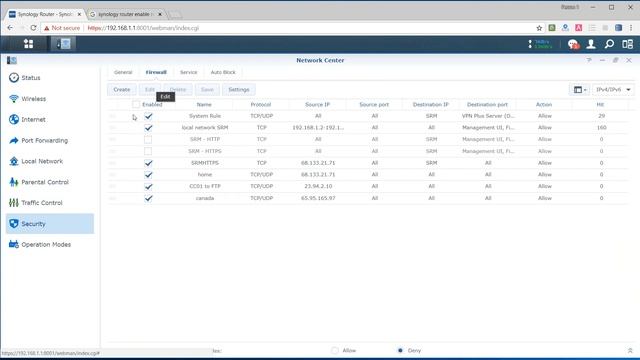The height and width of the screenshot is (360, 640).
Task: Click the Delete button
Action: pos(178,89)
